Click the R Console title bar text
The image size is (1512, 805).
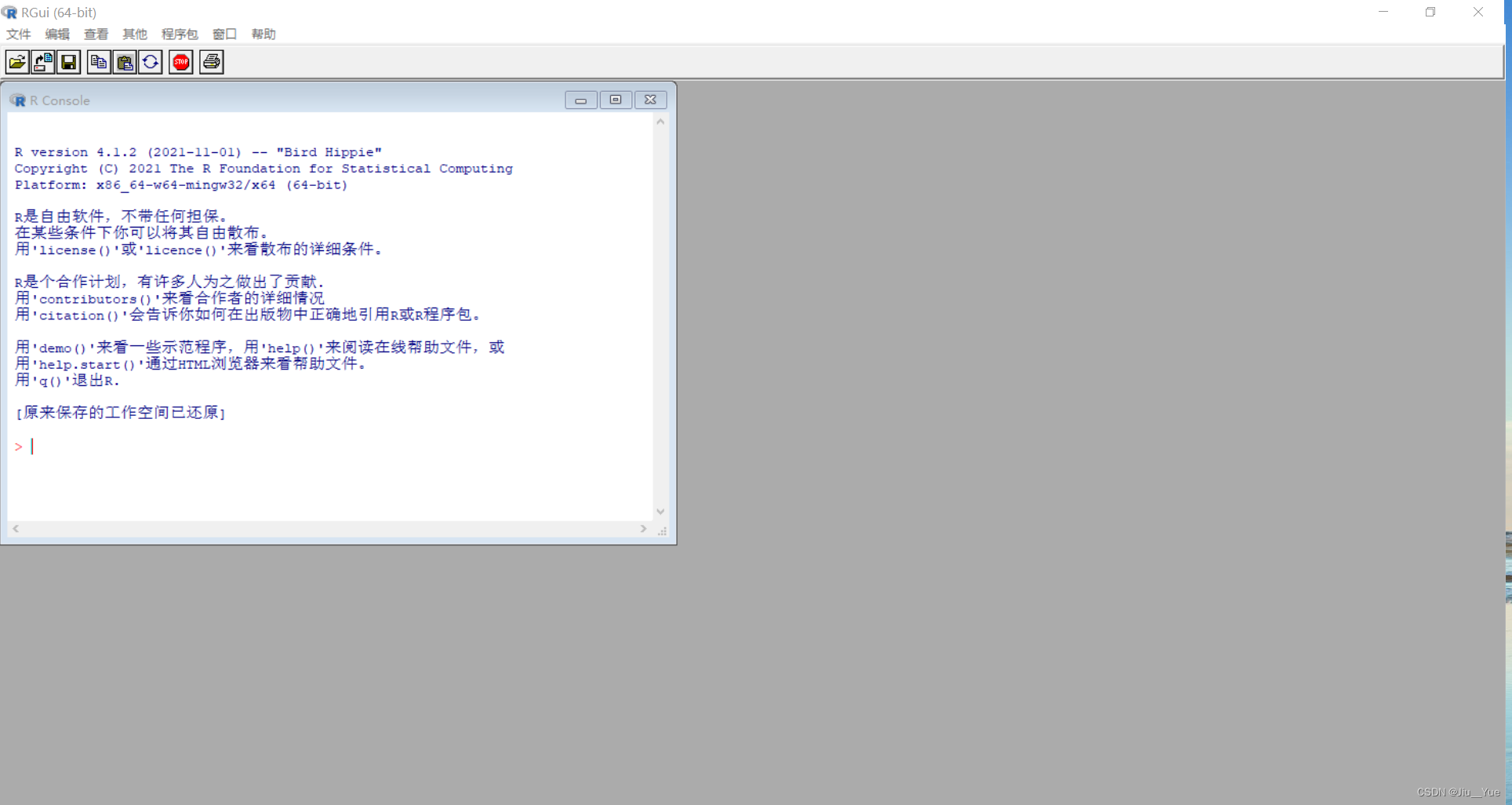click(60, 100)
